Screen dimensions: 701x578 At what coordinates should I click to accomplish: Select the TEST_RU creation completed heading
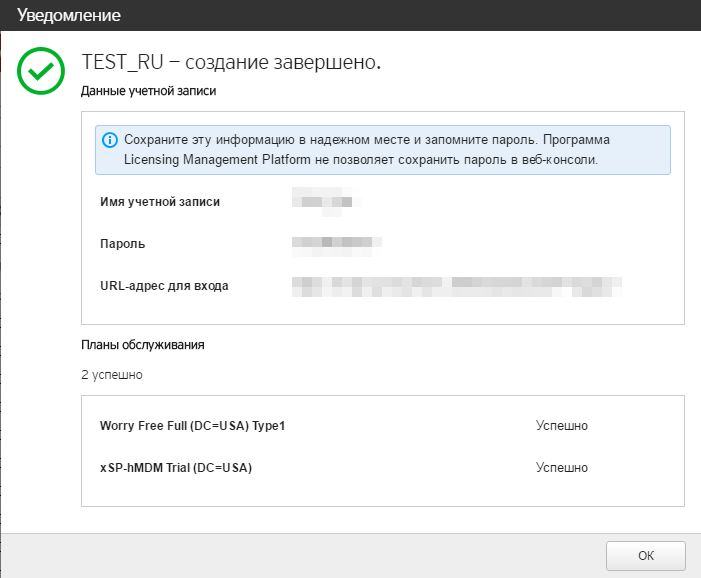pos(231,63)
